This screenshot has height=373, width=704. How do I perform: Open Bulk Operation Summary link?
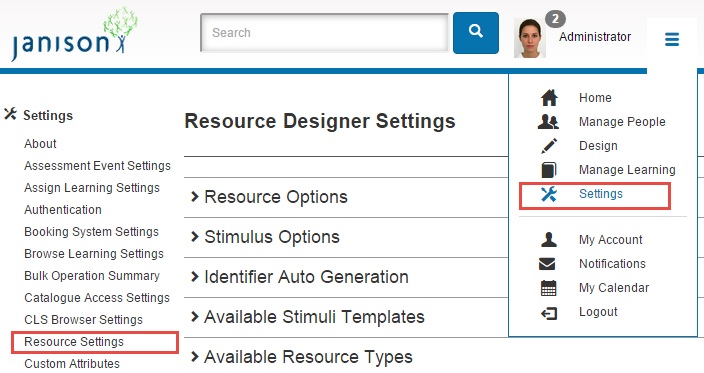[92, 276]
